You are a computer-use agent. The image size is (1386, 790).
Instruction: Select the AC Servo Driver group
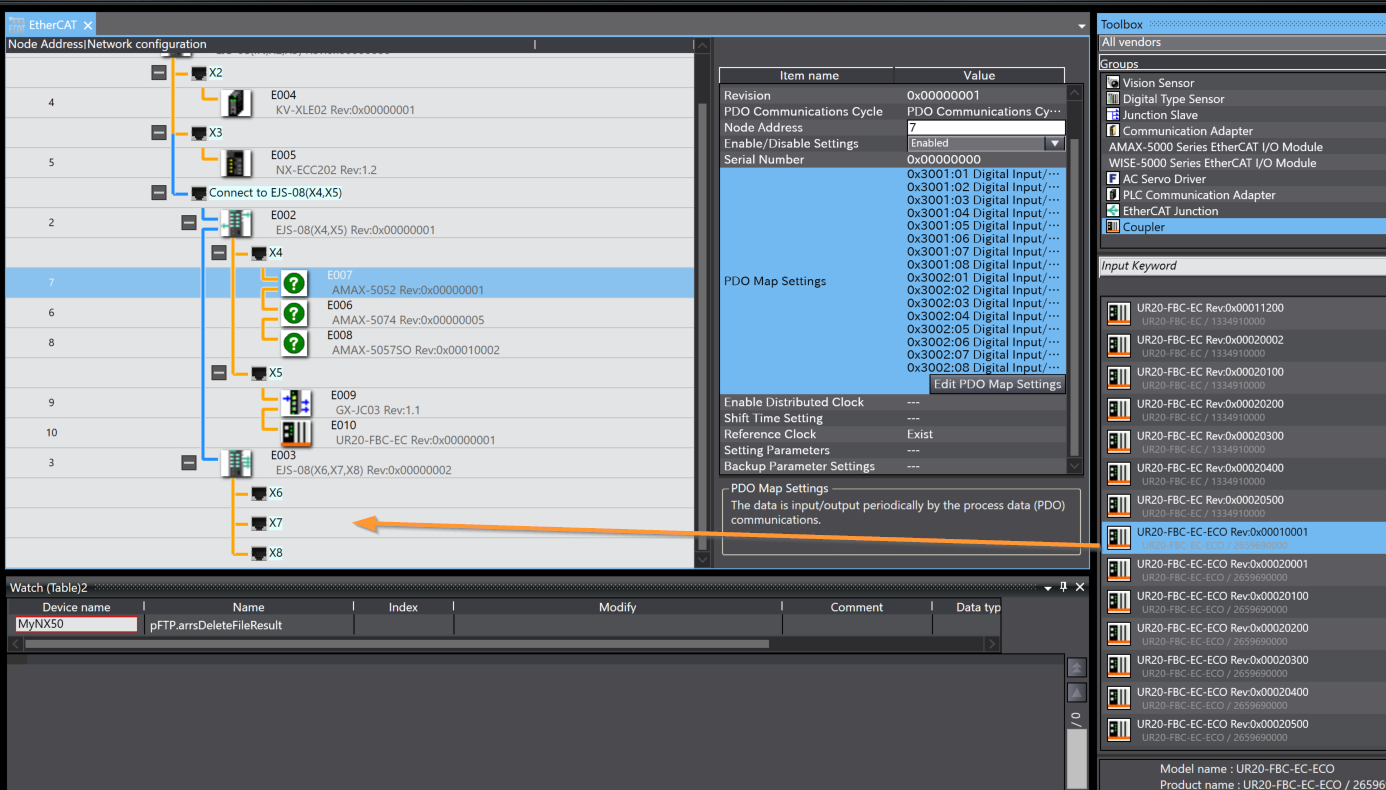(1165, 179)
